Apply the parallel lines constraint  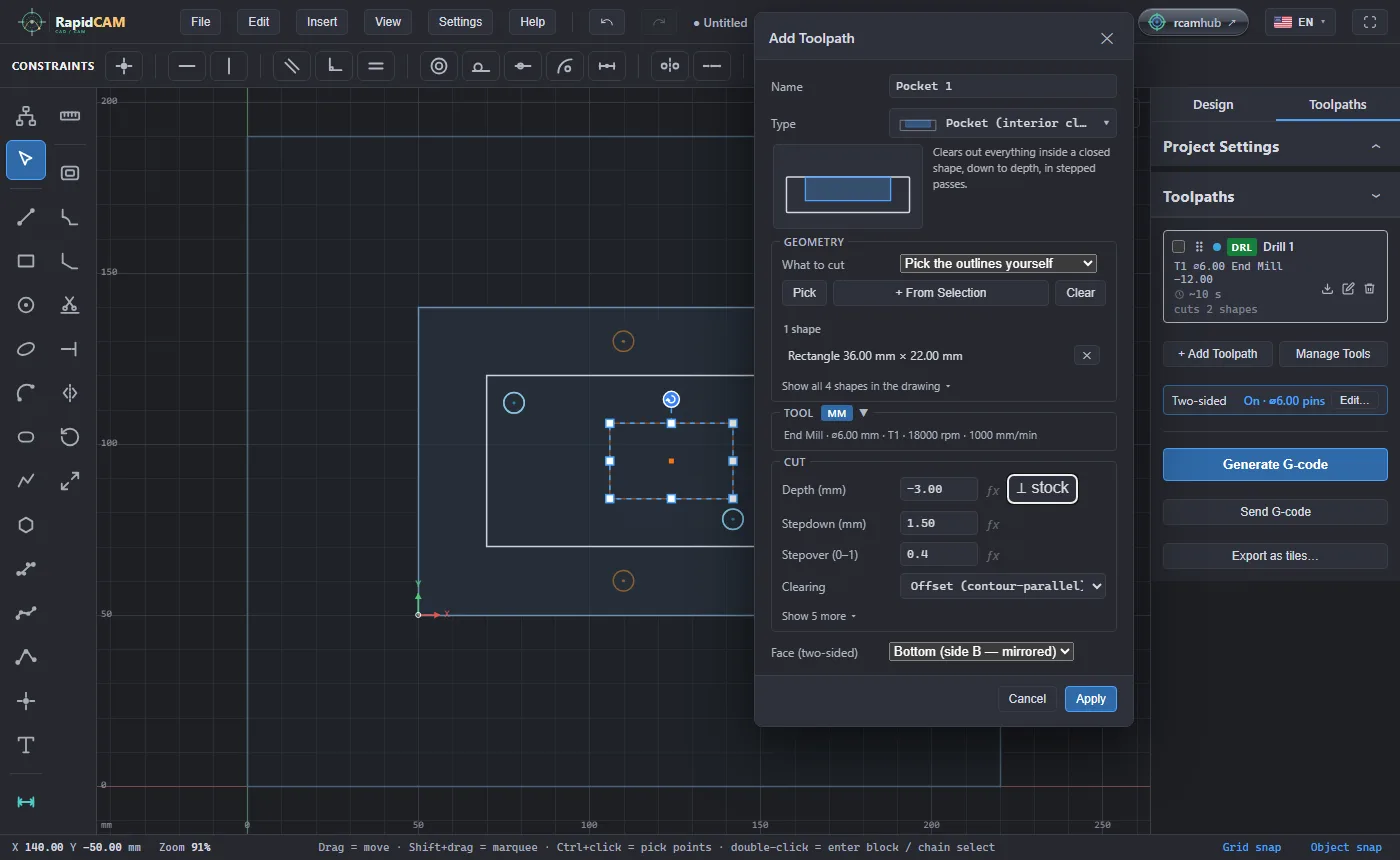pos(292,66)
